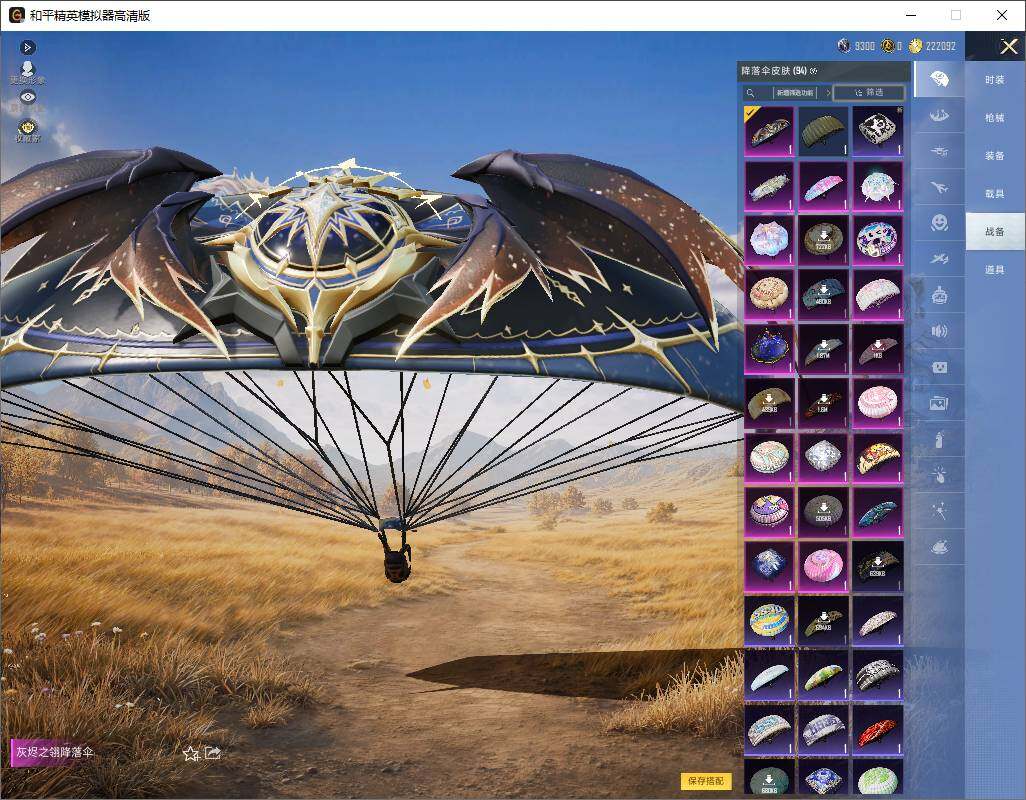Screen dimensions: 1026x800
Task: Favorite the parachute with the star icon
Action: 190,754
